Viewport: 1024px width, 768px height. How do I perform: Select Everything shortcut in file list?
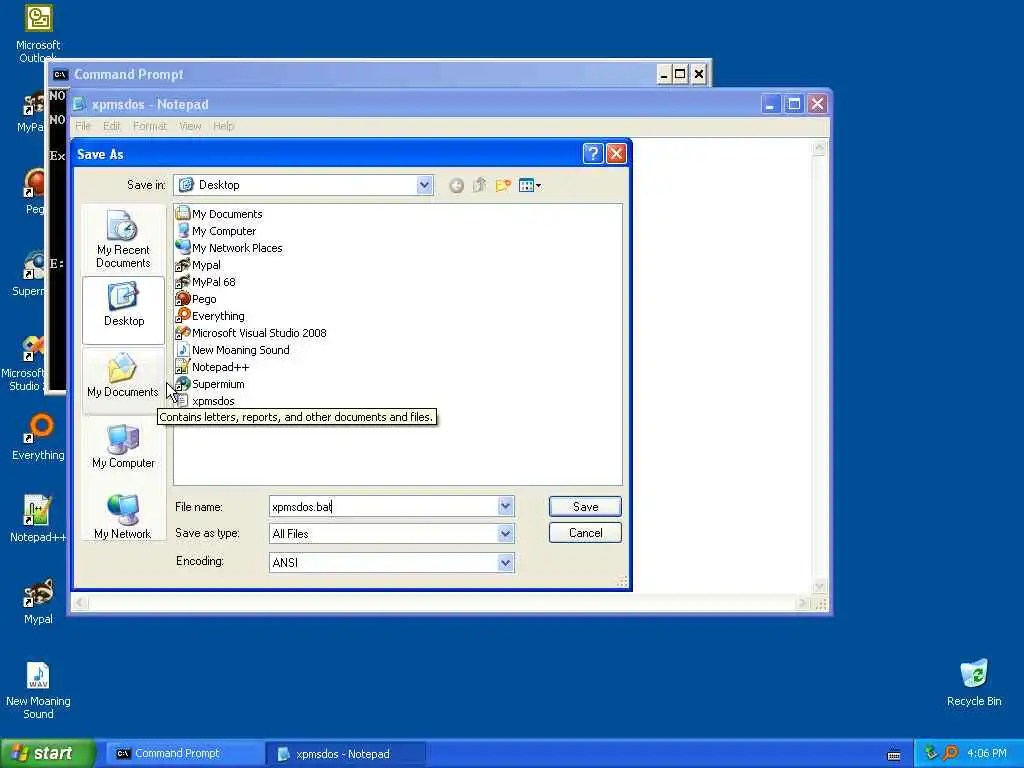tap(210, 316)
